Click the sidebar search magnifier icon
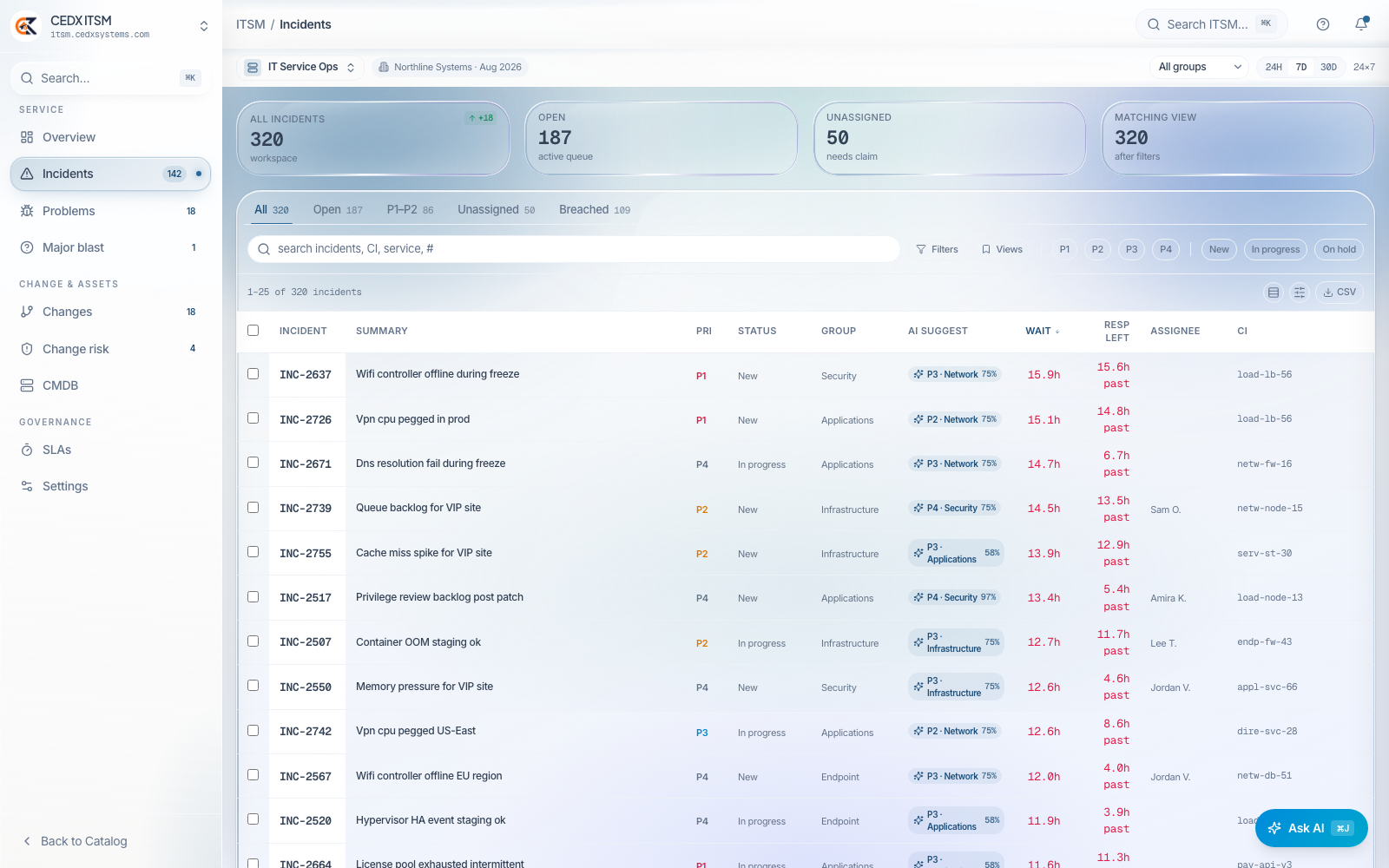This screenshot has height=868, width=1389. point(28,78)
